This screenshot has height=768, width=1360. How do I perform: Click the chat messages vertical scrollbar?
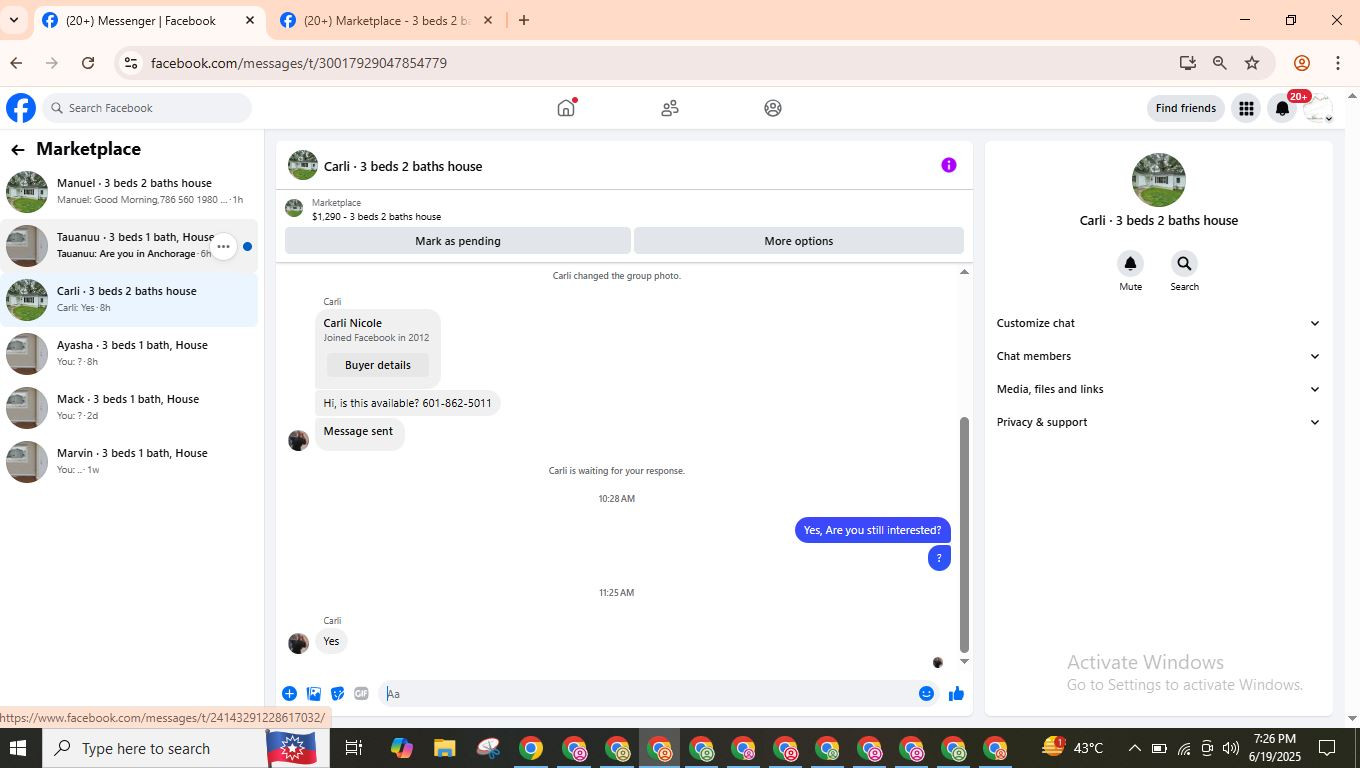pos(964,534)
